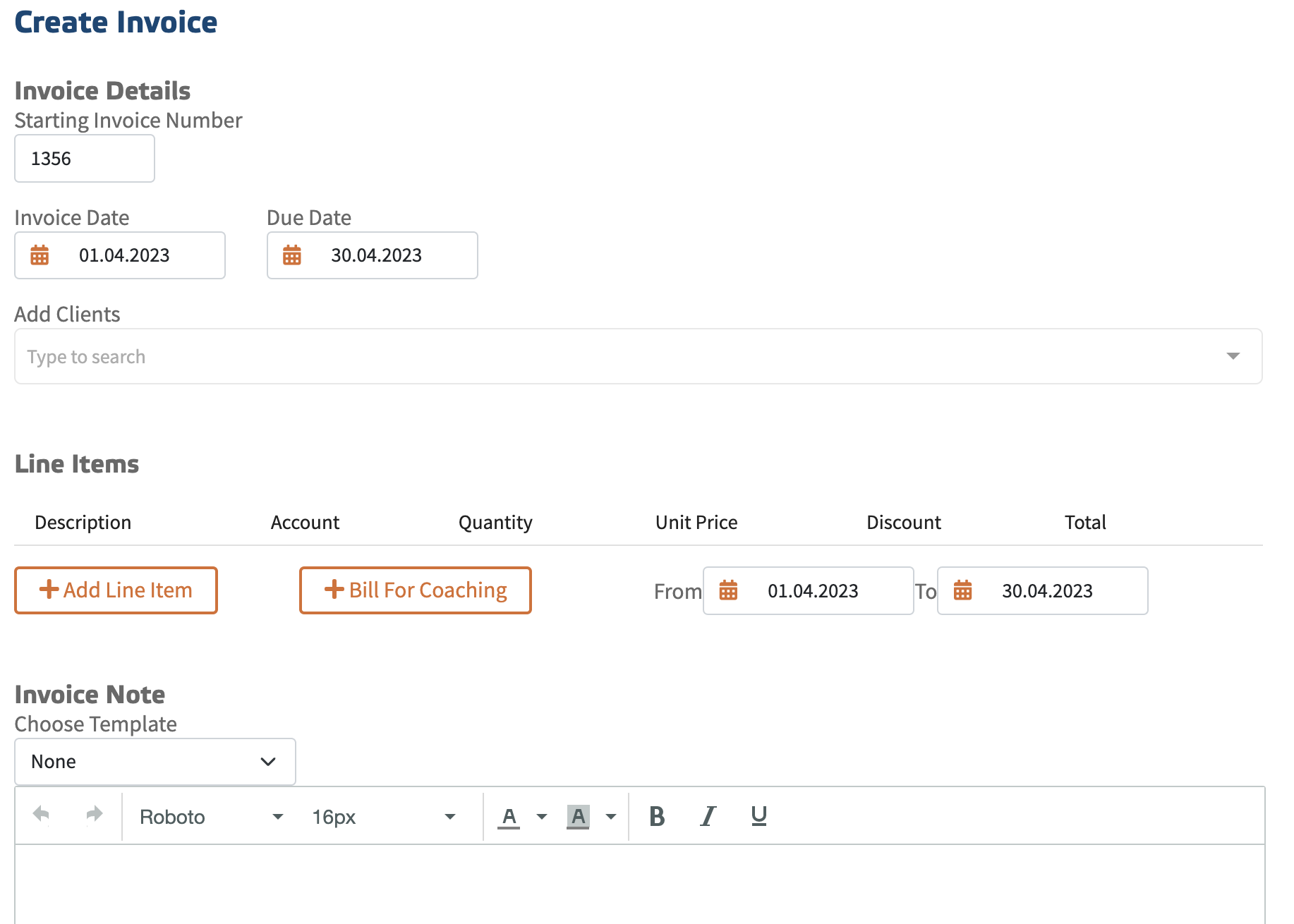Click the From date calendar icon

pyautogui.click(x=728, y=590)
